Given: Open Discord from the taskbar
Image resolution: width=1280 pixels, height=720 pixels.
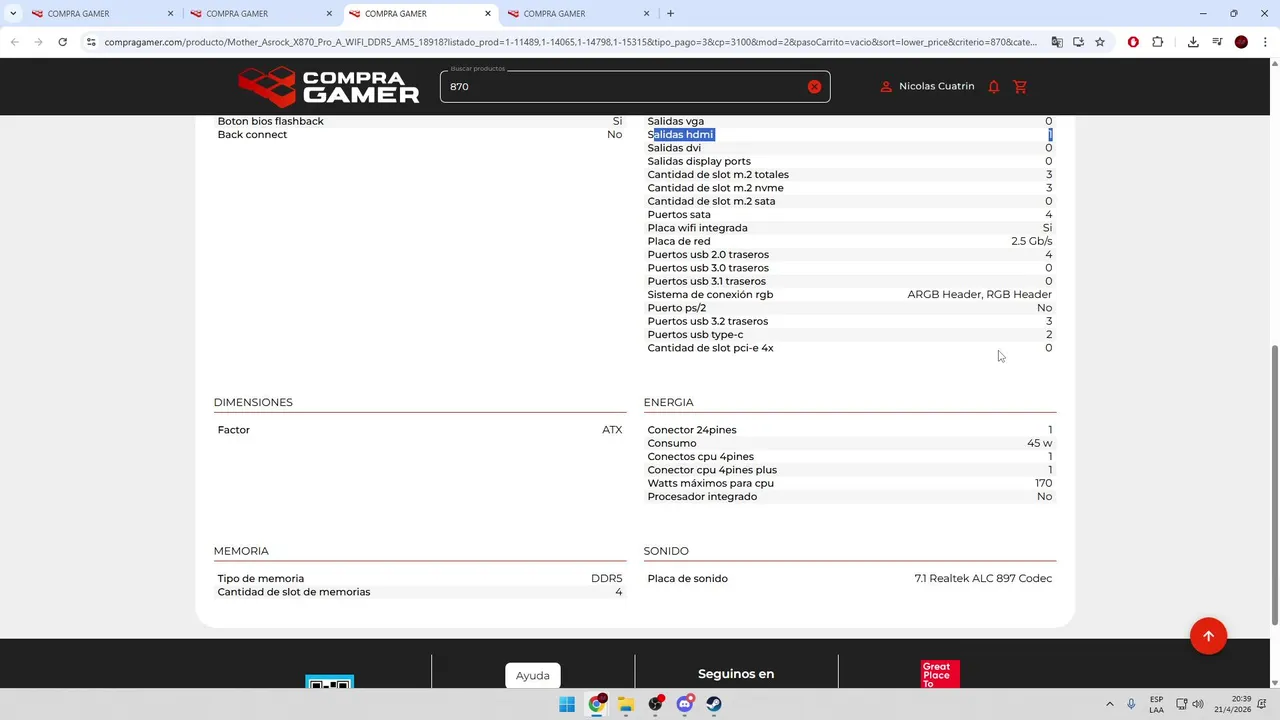Looking at the screenshot, I should pos(685,704).
